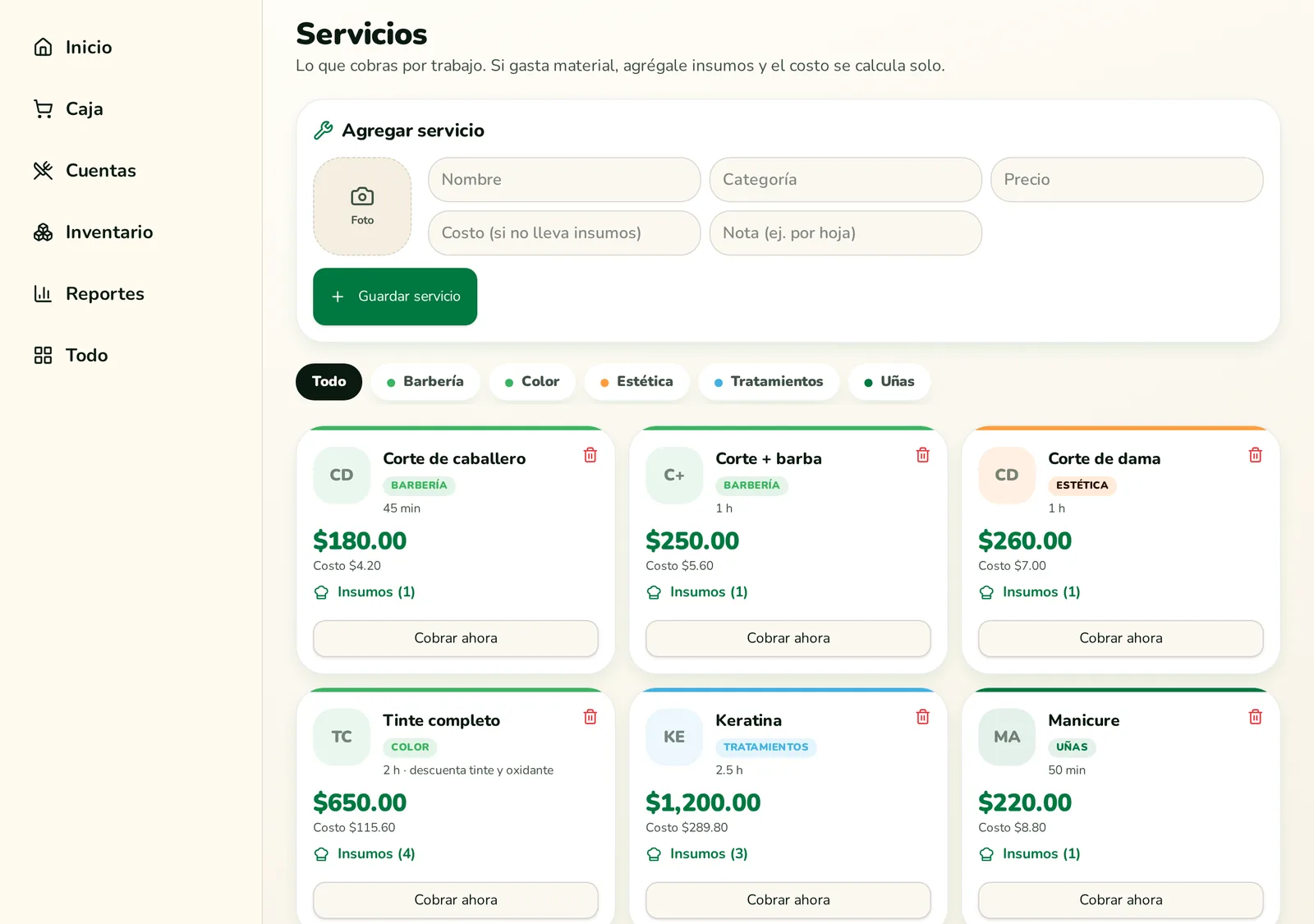
Task: Delete the Keratina service
Action: click(x=923, y=717)
